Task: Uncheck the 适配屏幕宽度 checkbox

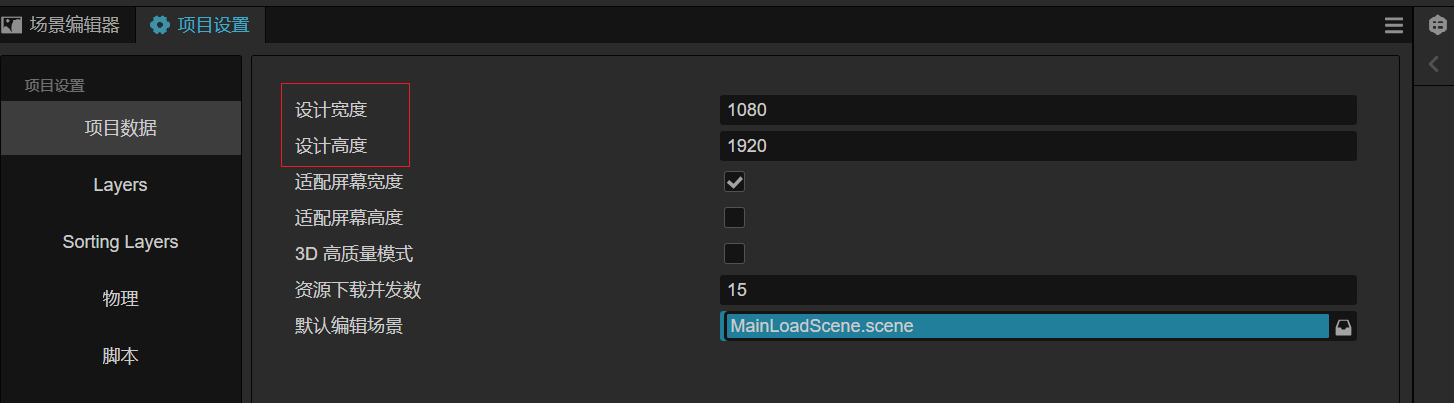Action: [734, 182]
